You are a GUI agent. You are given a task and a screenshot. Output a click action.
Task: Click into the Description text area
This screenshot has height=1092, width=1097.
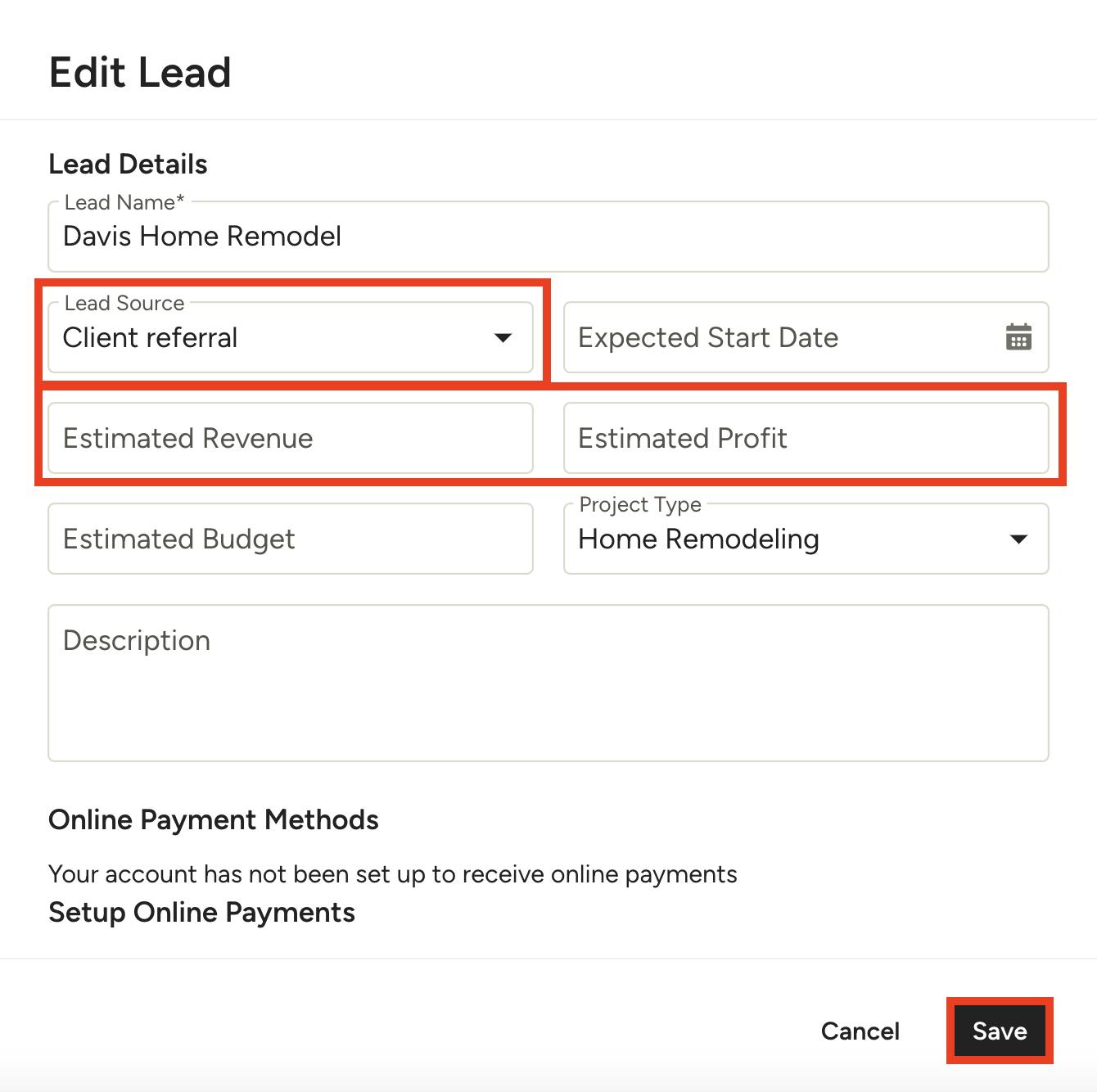[548, 683]
